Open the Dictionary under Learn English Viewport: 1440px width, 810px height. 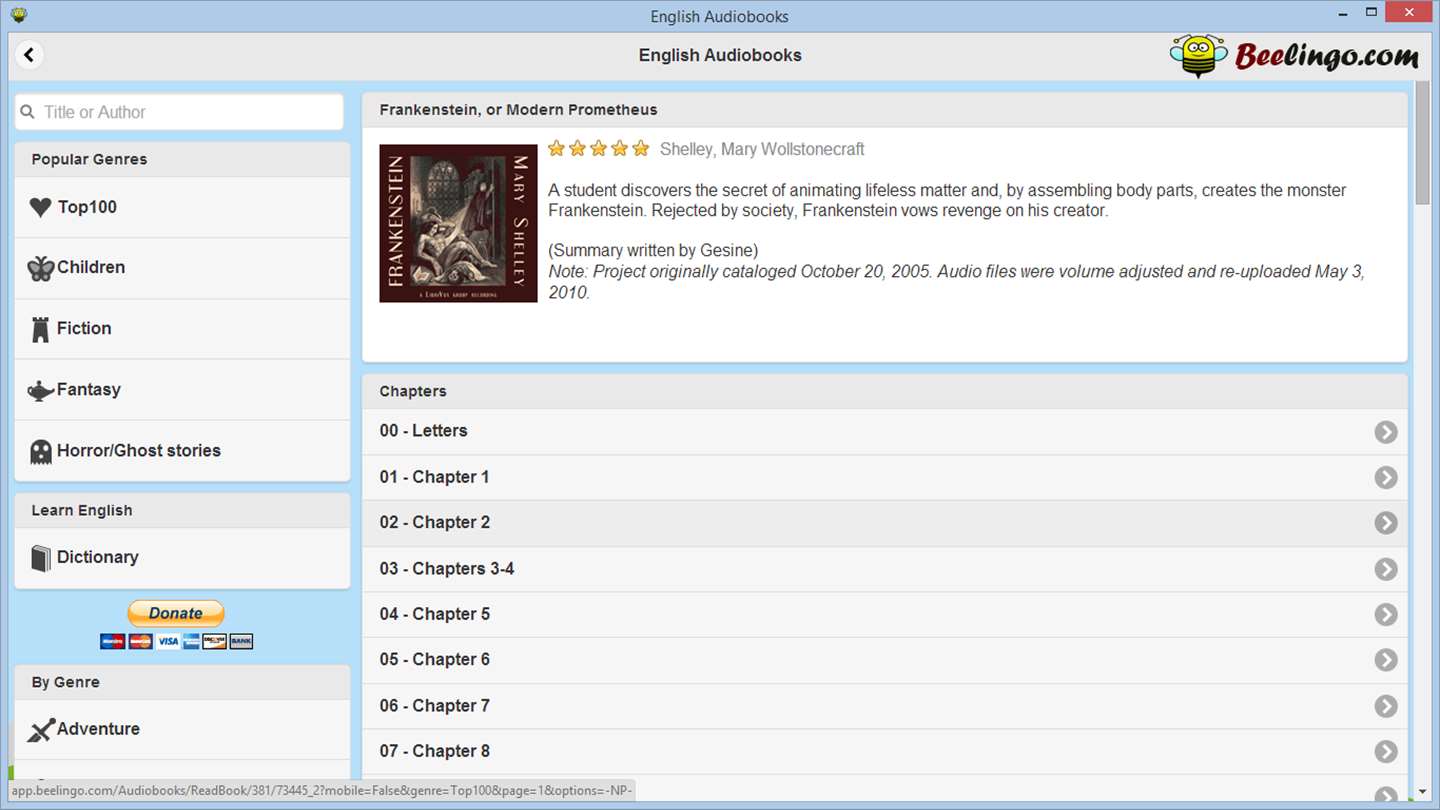point(182,558)
